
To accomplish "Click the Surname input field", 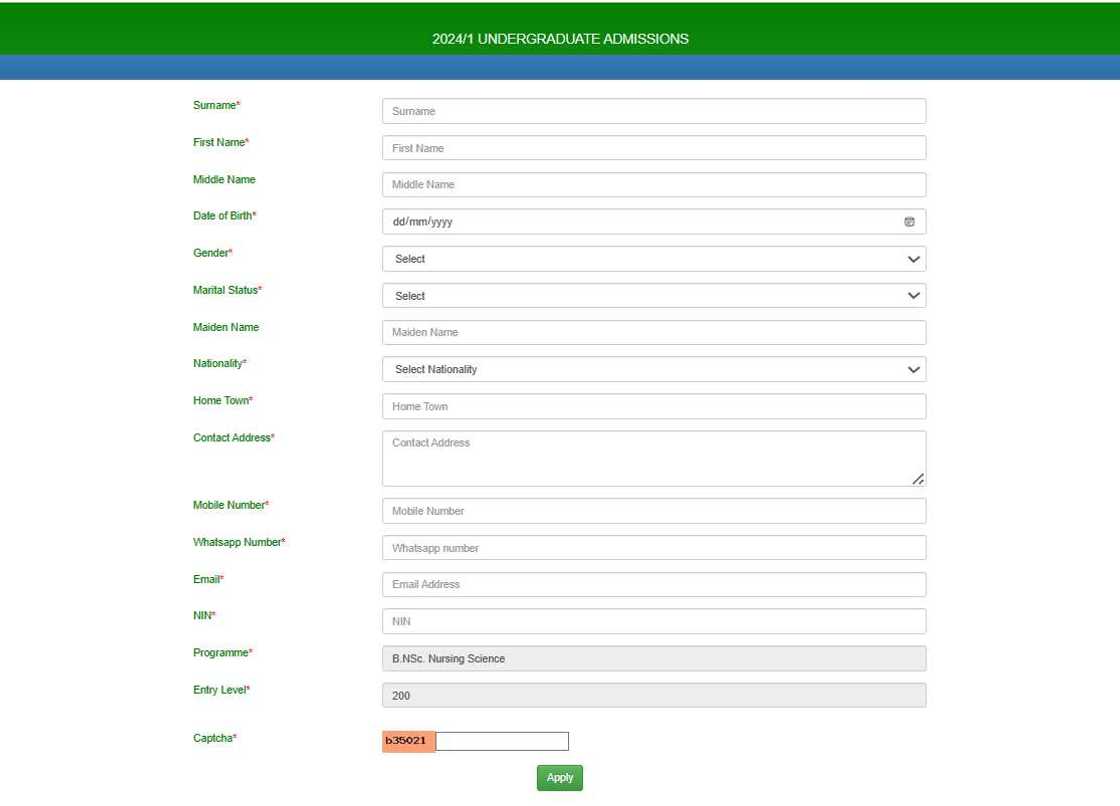I will click(653, 110).
